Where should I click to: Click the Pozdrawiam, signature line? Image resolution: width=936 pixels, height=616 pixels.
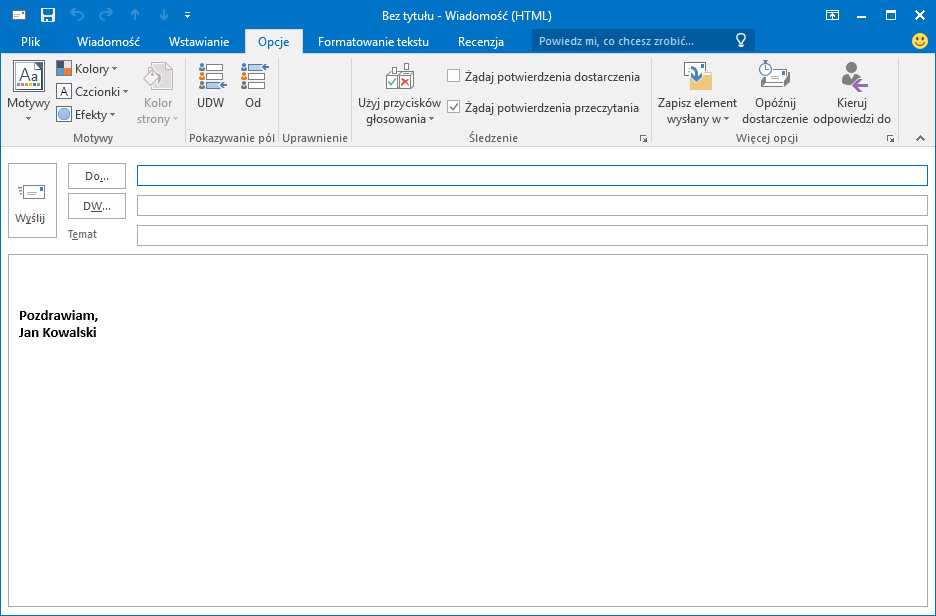(58, 315)
